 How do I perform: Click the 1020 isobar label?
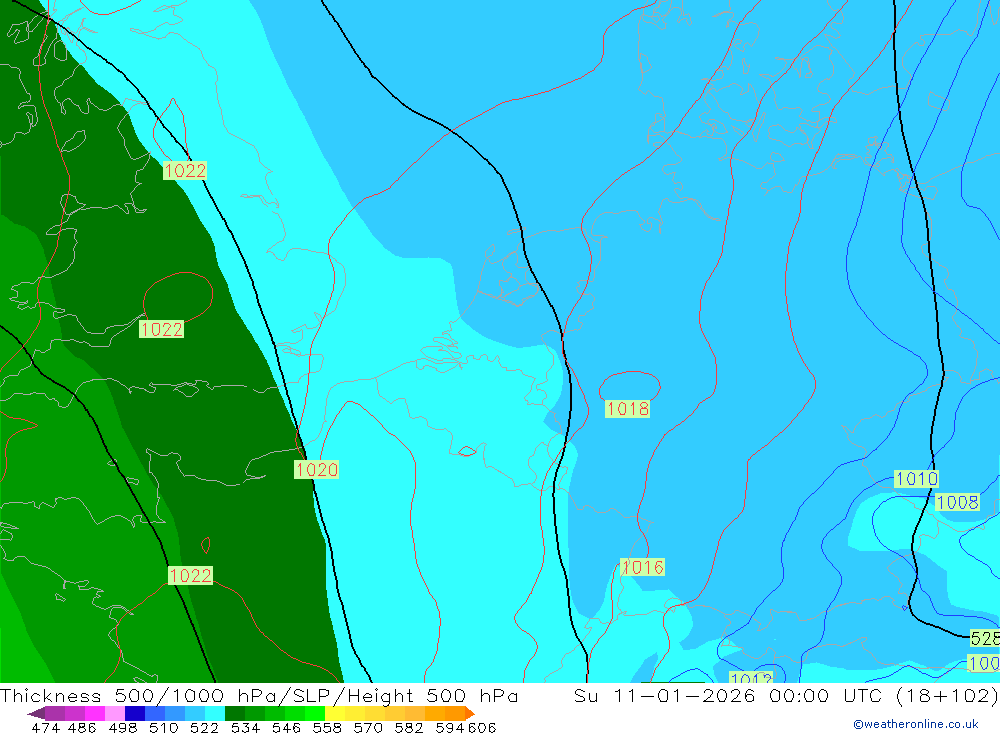(x=316, y=470)
